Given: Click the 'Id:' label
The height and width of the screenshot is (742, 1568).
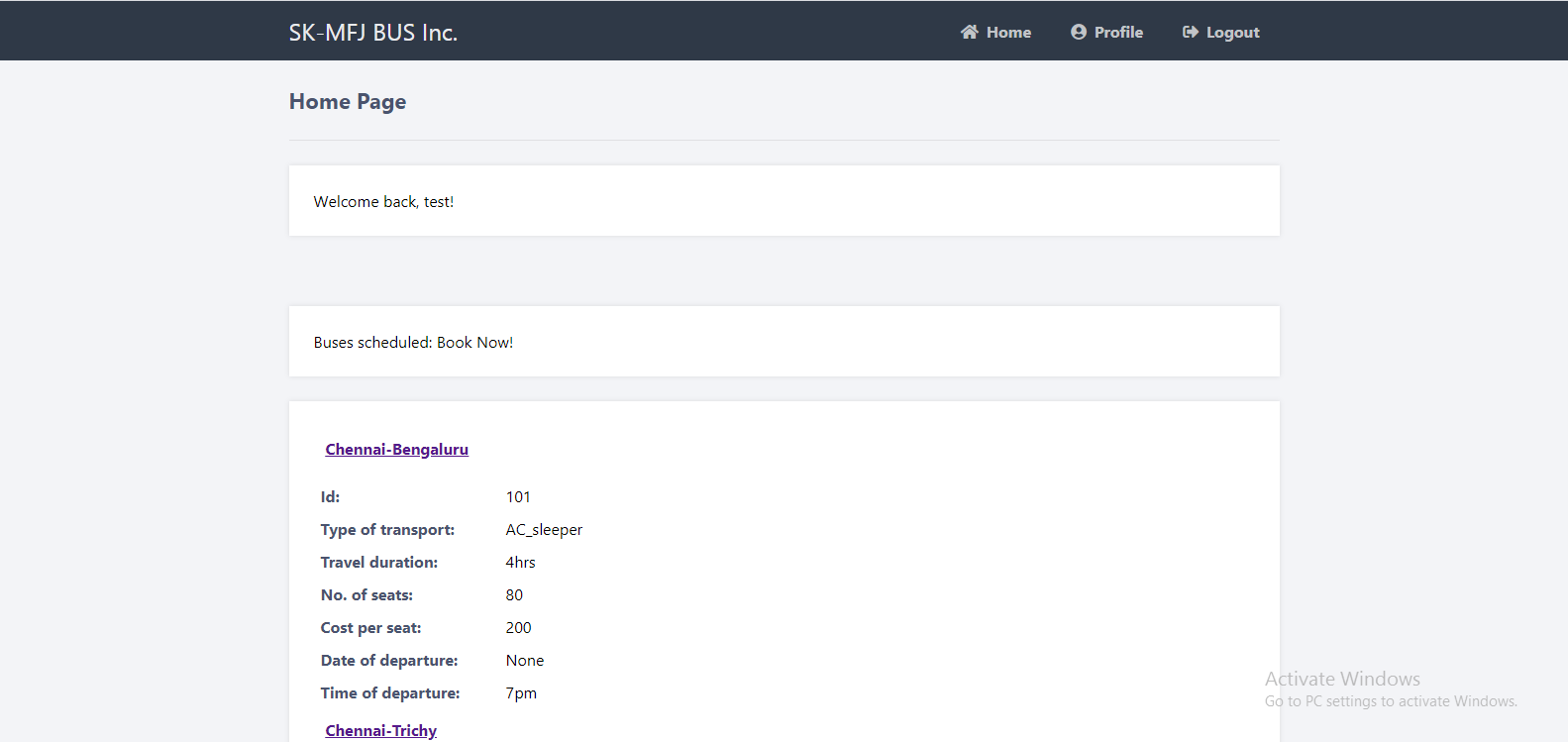Looking at the screenshot, I should click(331, 496).
